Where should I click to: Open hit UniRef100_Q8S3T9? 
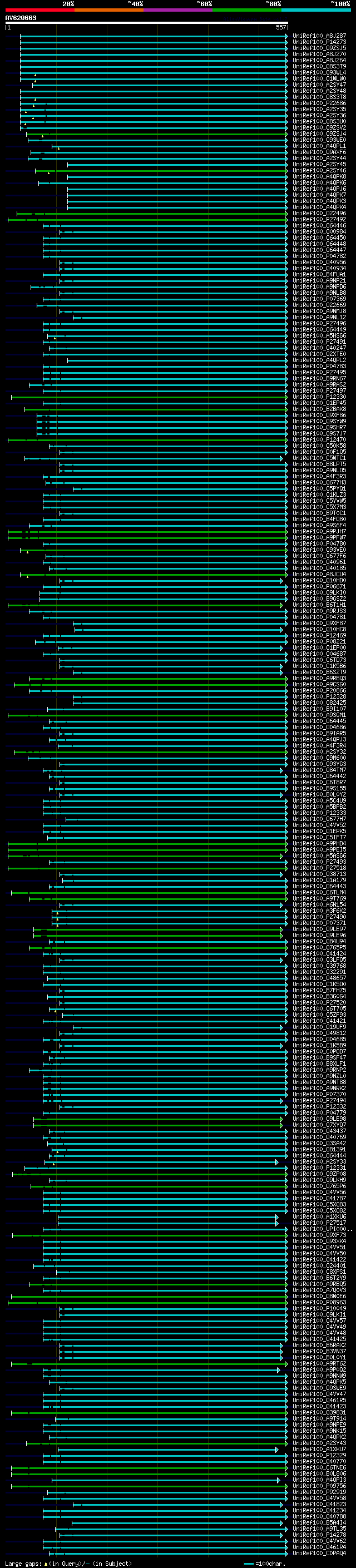(x=319, y=66)
